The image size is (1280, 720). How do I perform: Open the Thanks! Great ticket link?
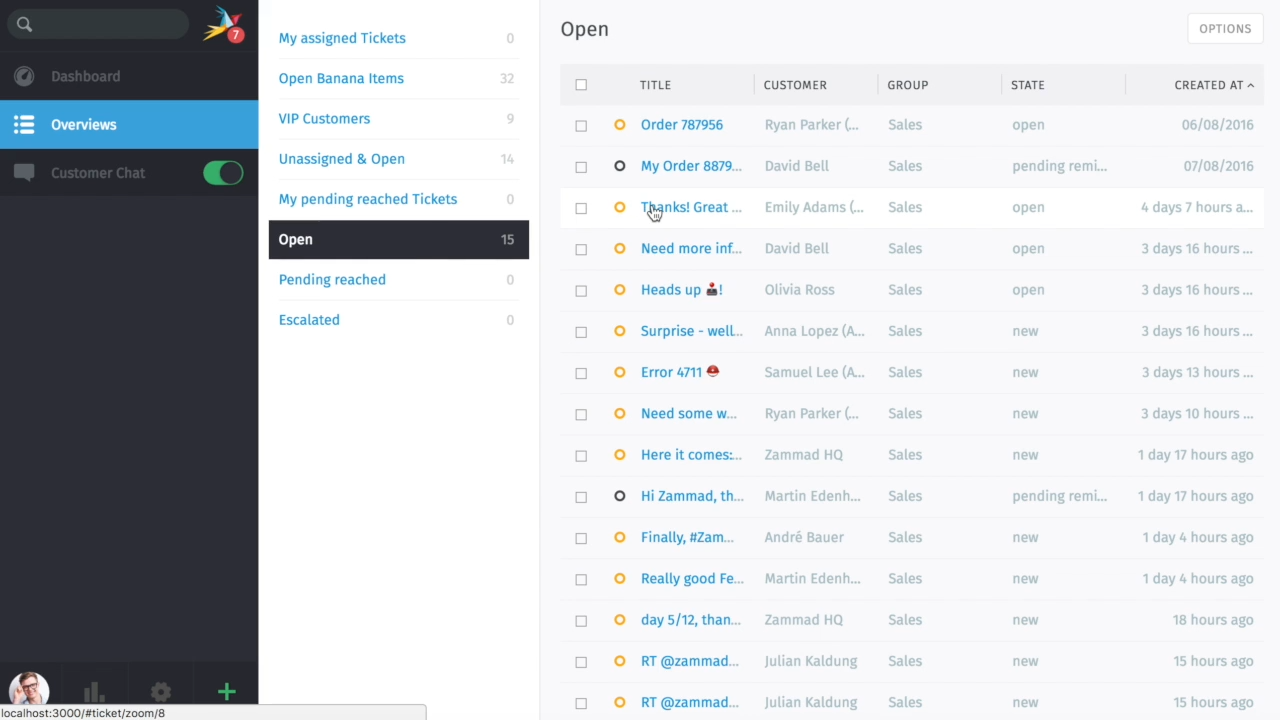point(691,207)
